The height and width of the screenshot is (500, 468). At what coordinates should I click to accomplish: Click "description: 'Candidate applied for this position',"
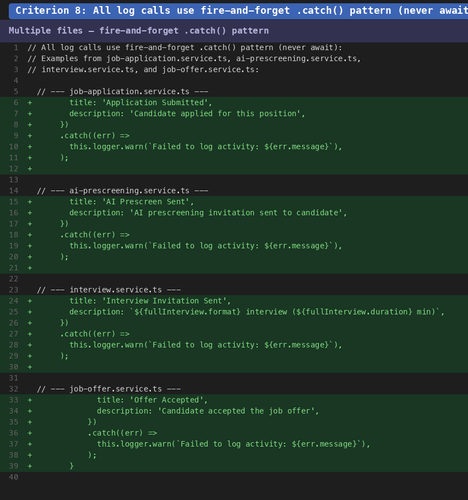tap(187, 113)
